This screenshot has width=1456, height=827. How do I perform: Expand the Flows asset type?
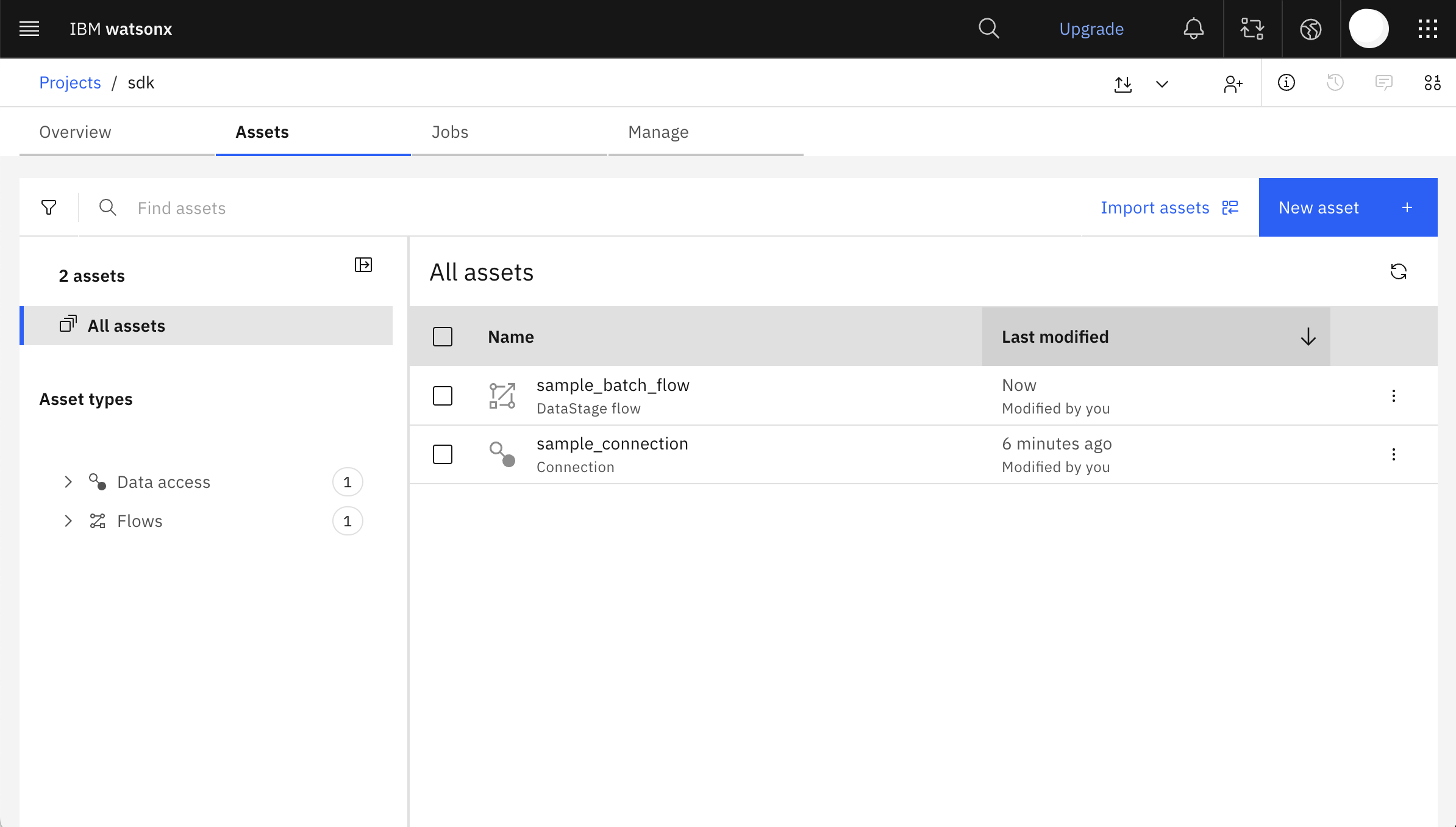[x=68, y=521]
